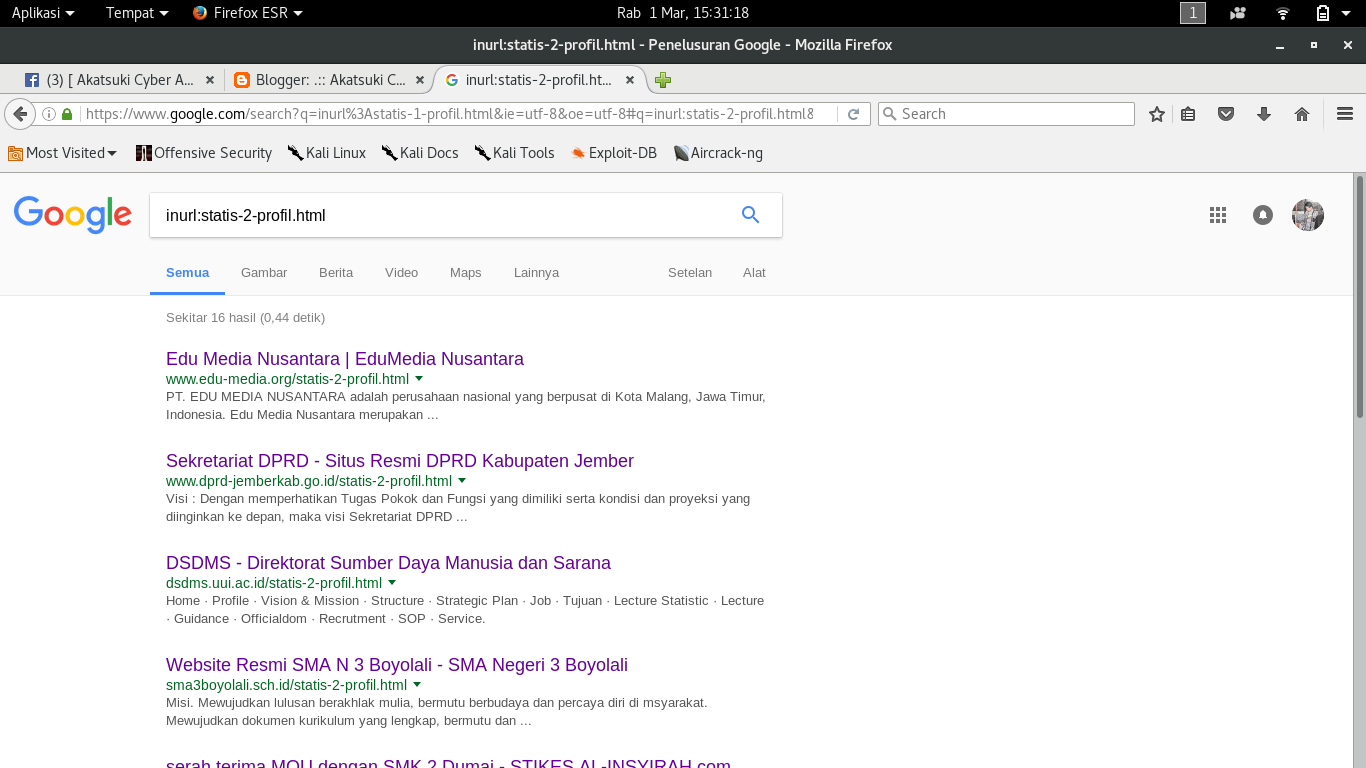Click the Firefox Search box
Viewport: 1366px width, 768px height.
[1006, 114]
